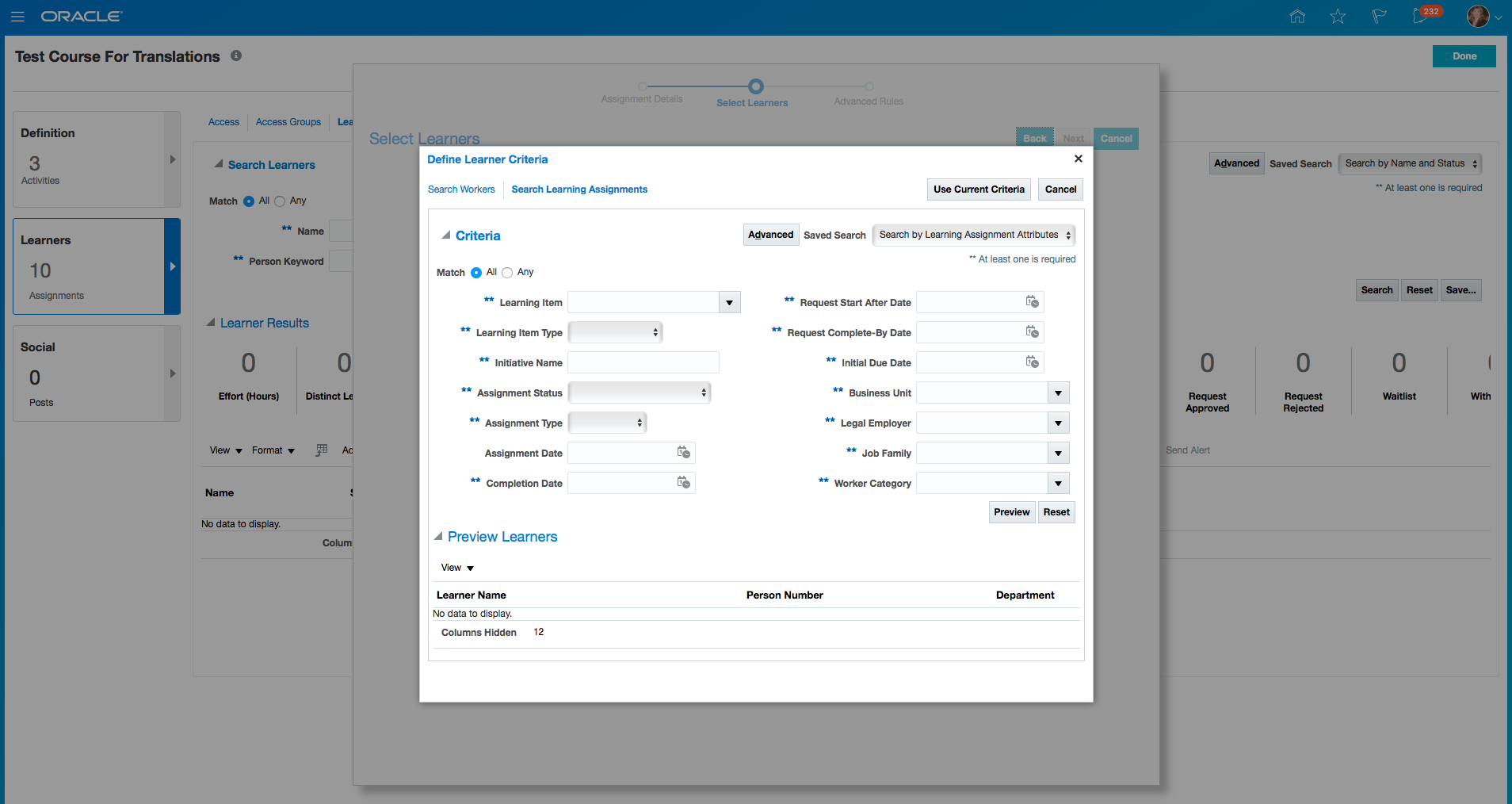
Task: Open the Access Groups tab
Action: [288, 122]
